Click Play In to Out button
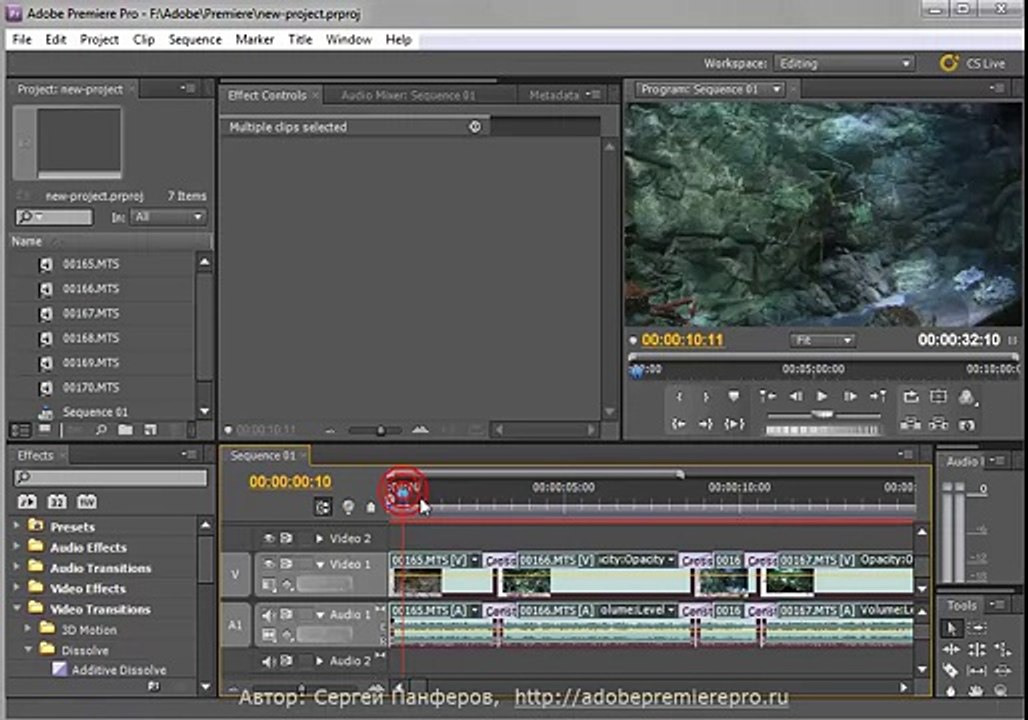The height and width of the screenshot is (720, 1028). 734,424
